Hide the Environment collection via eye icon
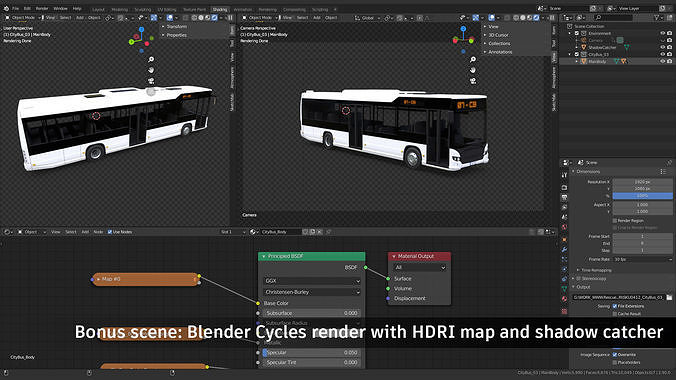The height and width of the screenshot is (380, 676). click(x=663, y=33)
